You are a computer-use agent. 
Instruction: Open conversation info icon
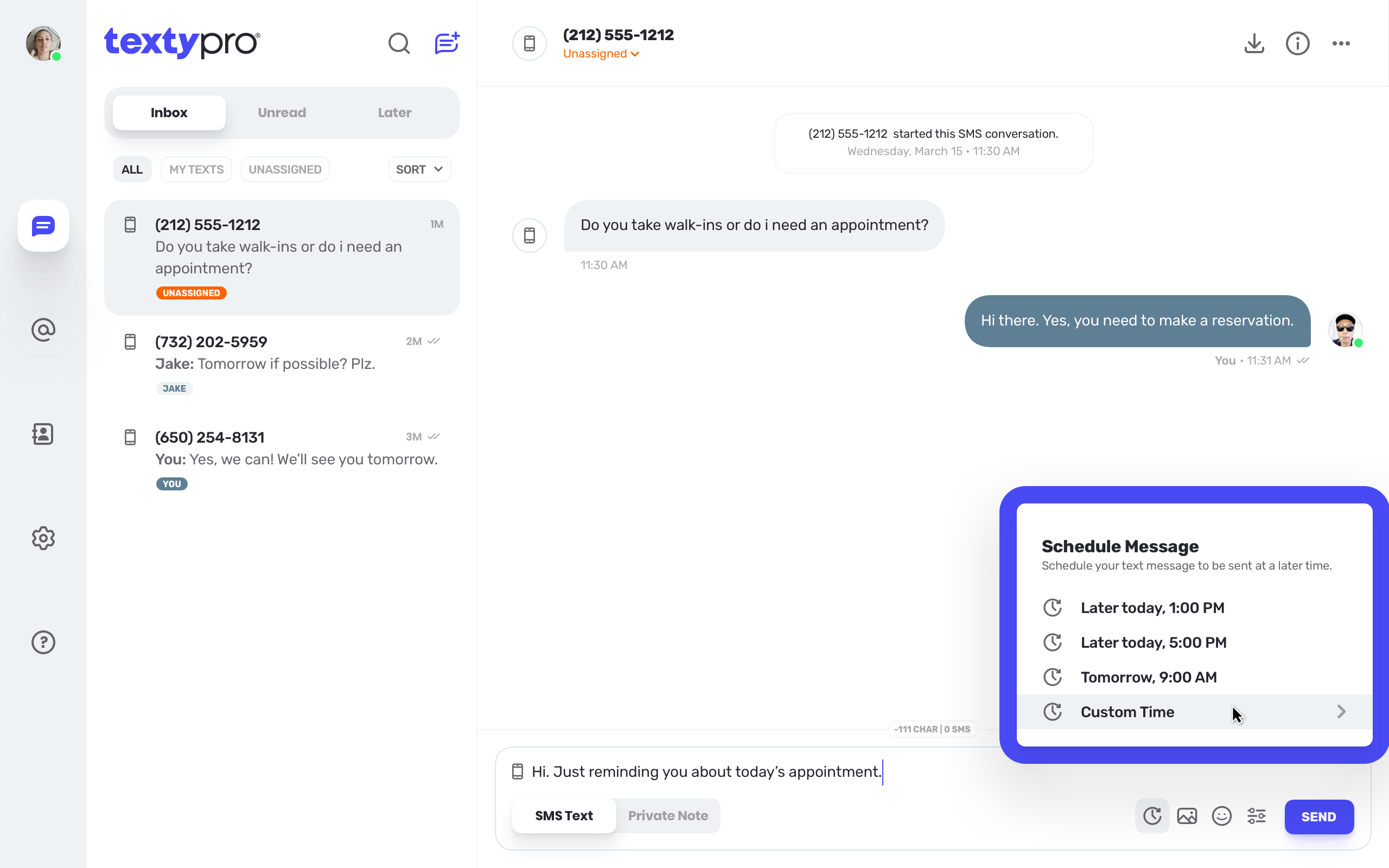pos(1297,43)
